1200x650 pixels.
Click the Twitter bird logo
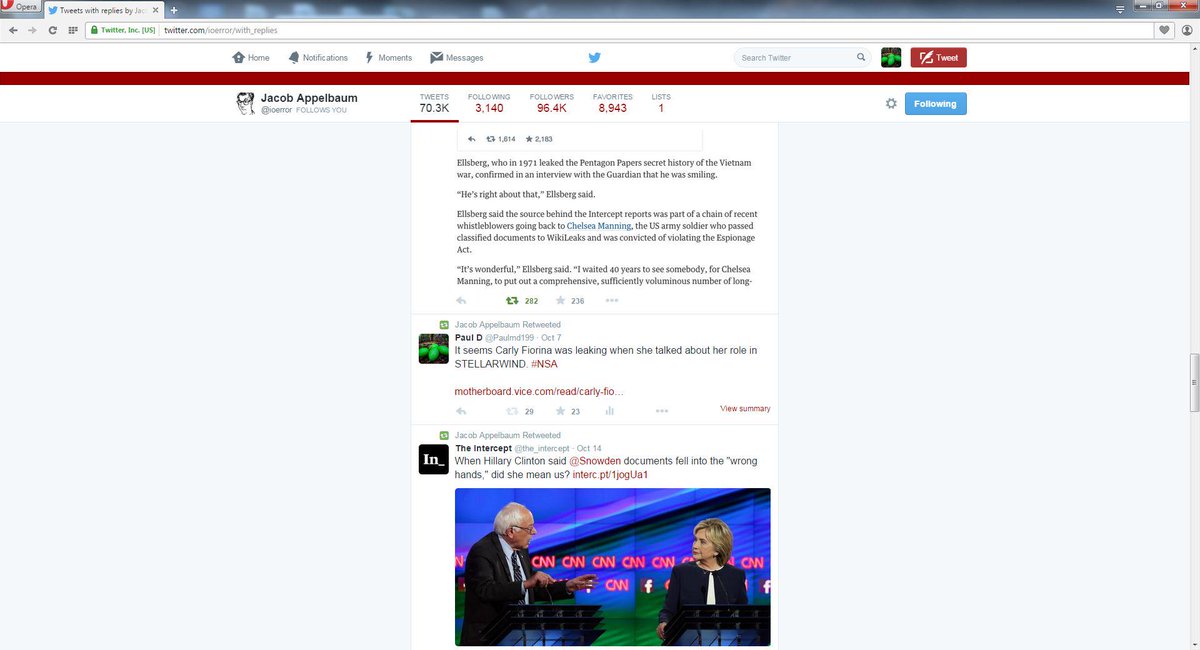[x=594, y=58]
